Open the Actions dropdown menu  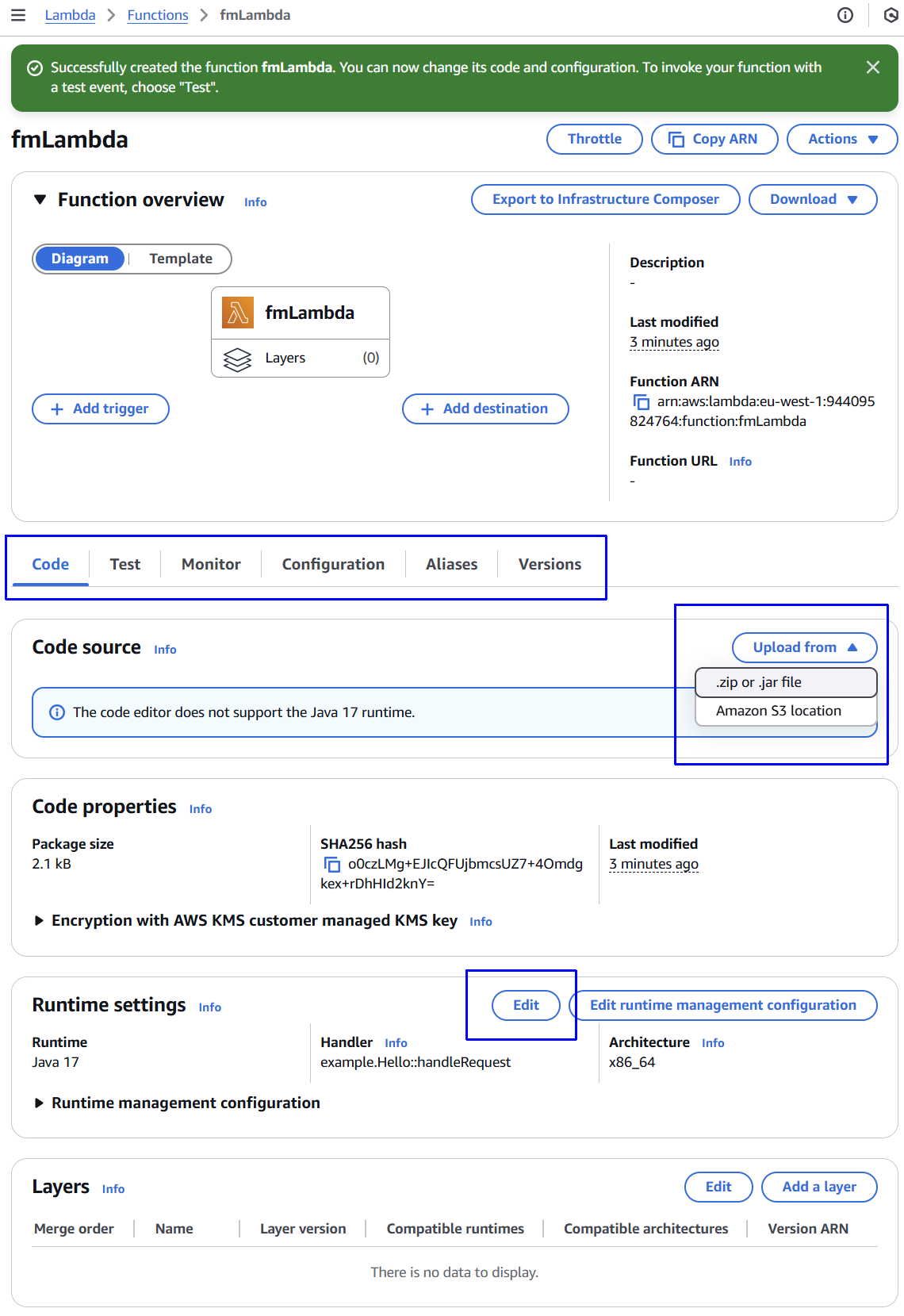click(x=842, y=139)
